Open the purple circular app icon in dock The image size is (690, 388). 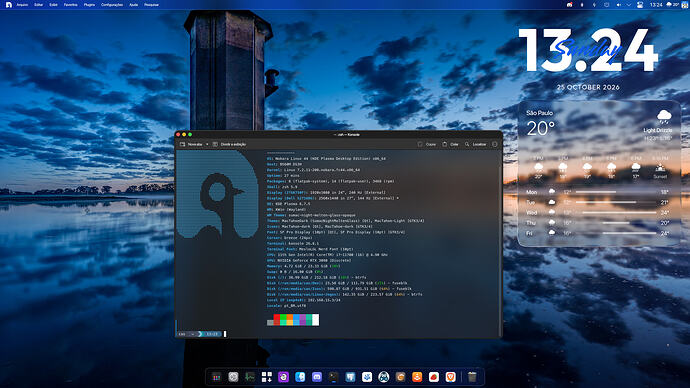point(283,377)
